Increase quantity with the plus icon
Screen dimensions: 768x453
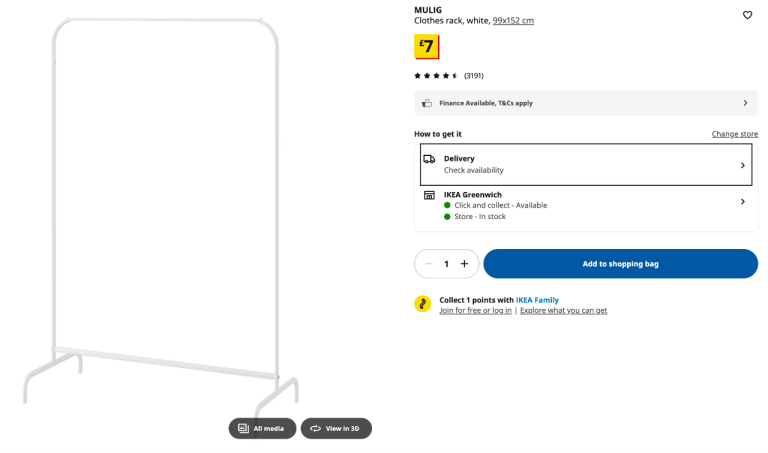tap(464, 264)
